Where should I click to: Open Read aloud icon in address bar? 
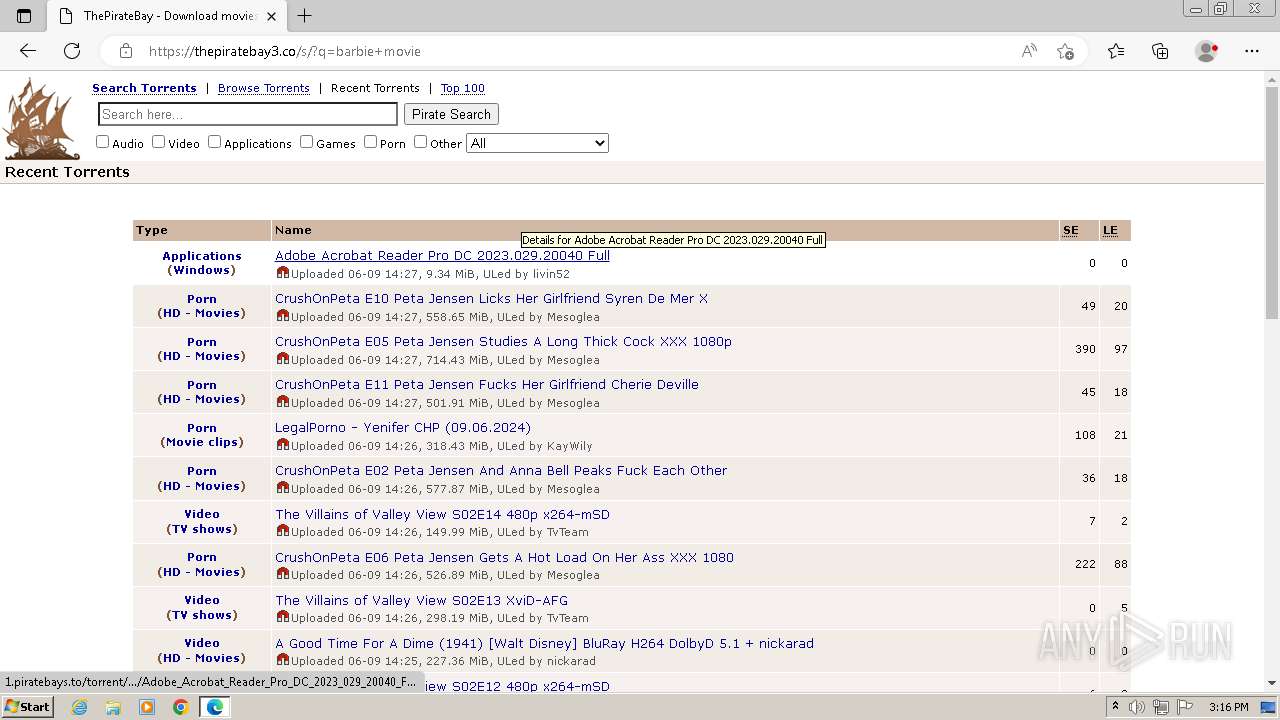click(1029, 51)
